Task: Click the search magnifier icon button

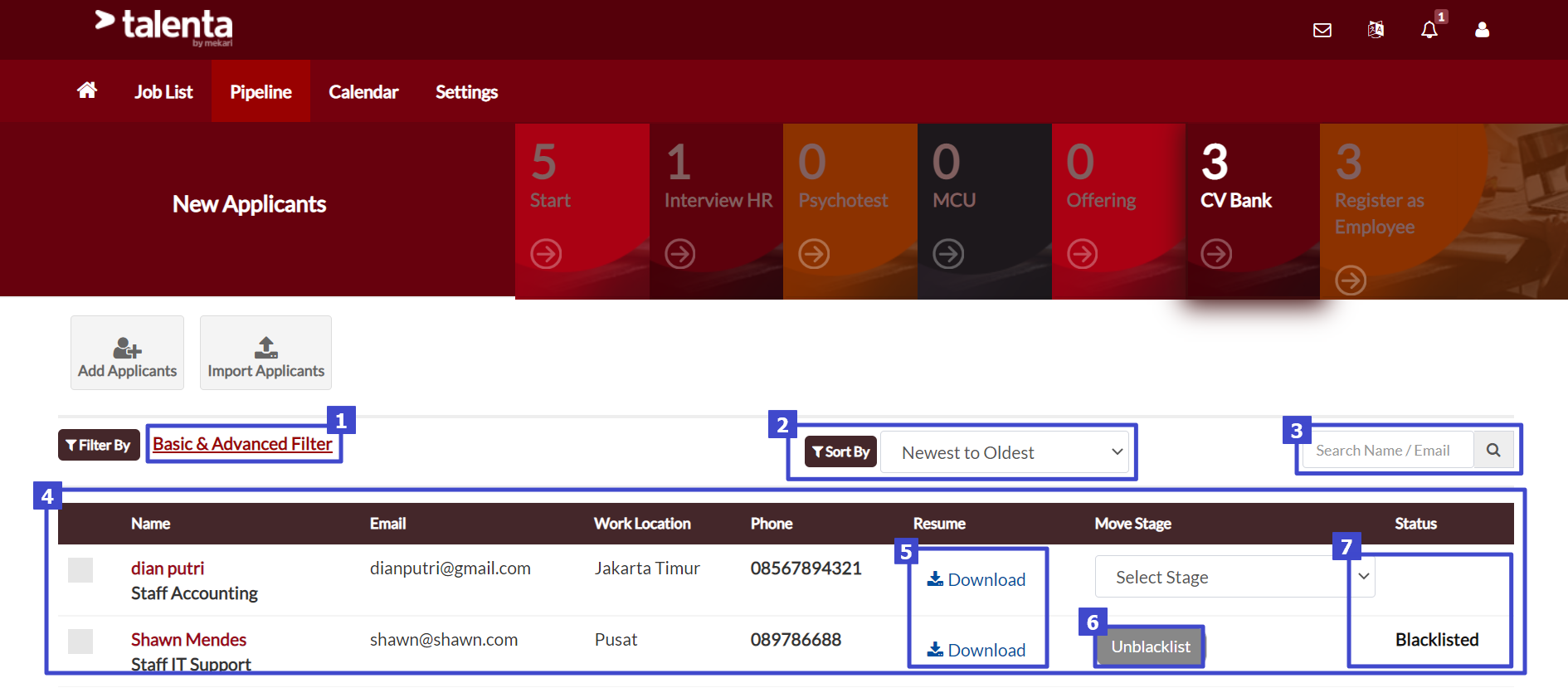Action: (1493, 450)
